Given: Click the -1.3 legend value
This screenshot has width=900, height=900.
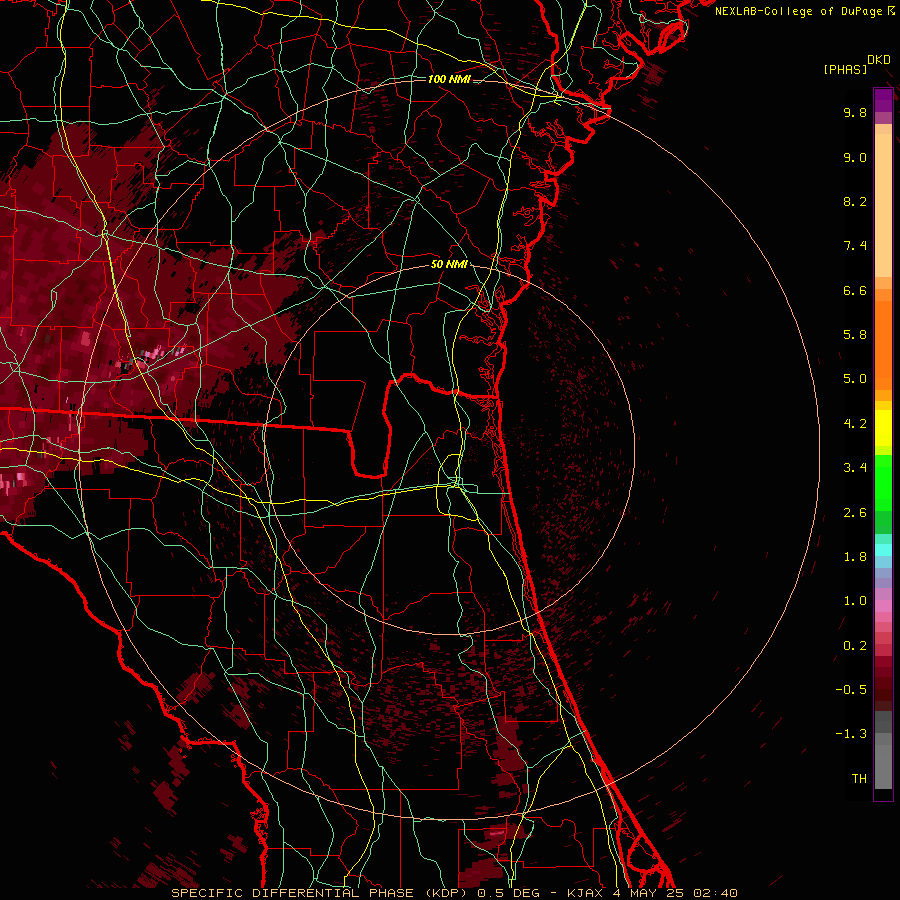Looking at the screenshot, I should (851, 734).
